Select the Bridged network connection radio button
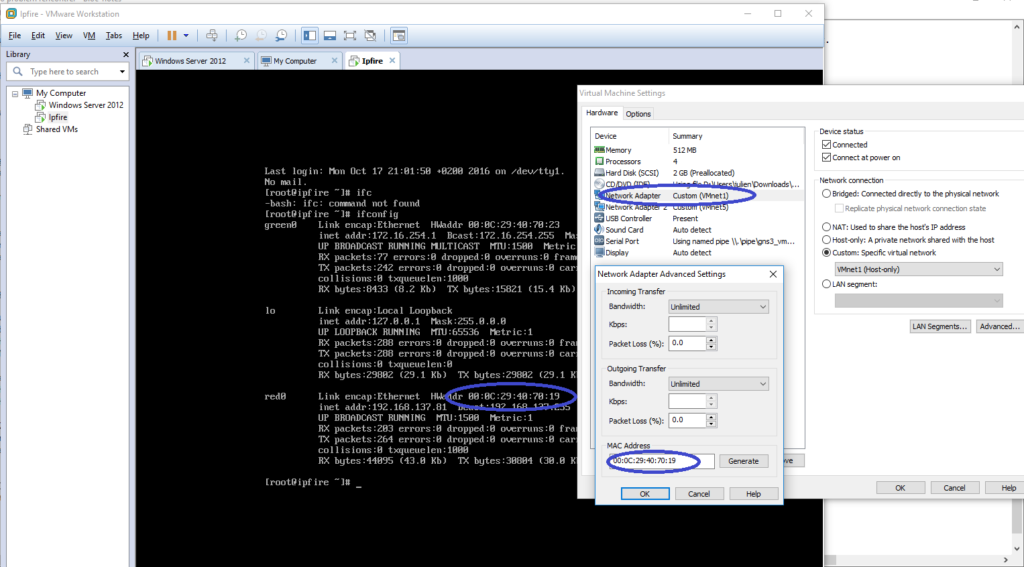The width and height of the screenshot is (1024, 567). (827, 193)
